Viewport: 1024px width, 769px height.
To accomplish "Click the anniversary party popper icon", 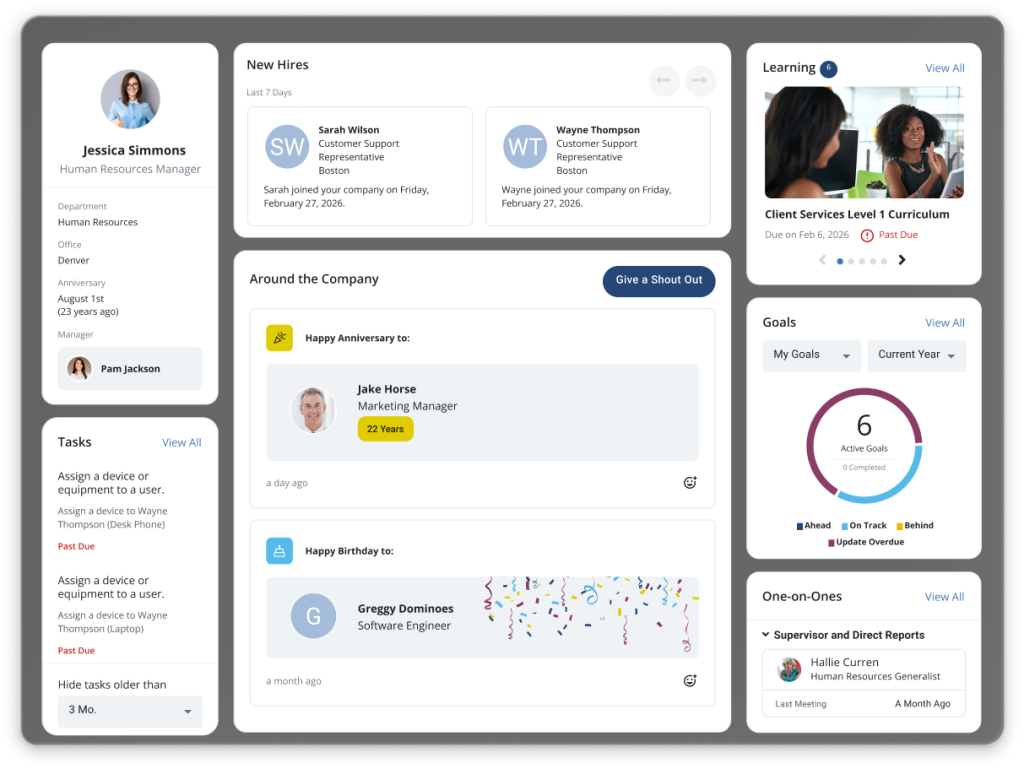I will [280, 338].
